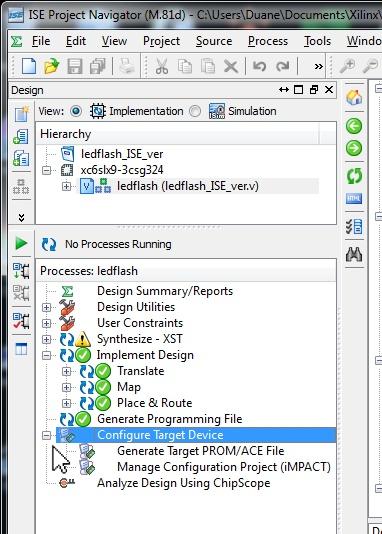Select Manage Configuration Project (iMPACT)
This screenshot has height=534, width=382.
pyautogui.click(x=224, y=467)
